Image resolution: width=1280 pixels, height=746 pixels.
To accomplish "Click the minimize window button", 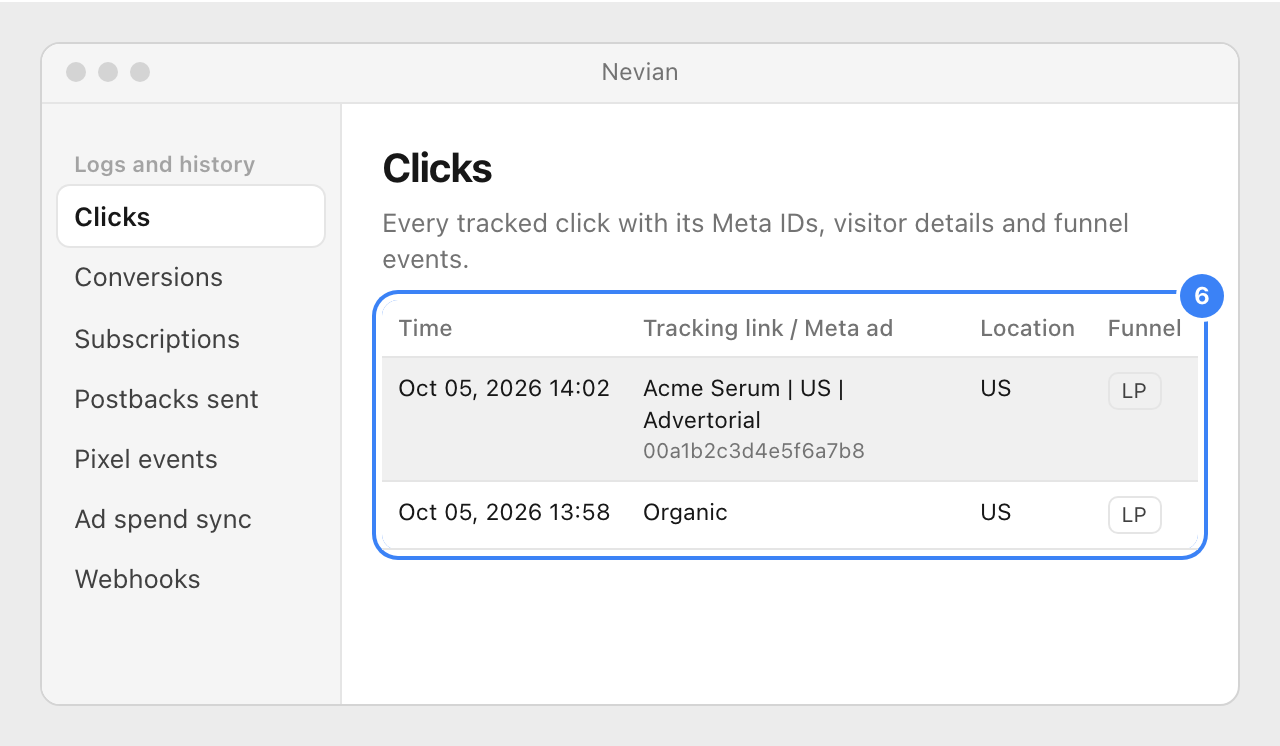I will (x=108, y=72).
